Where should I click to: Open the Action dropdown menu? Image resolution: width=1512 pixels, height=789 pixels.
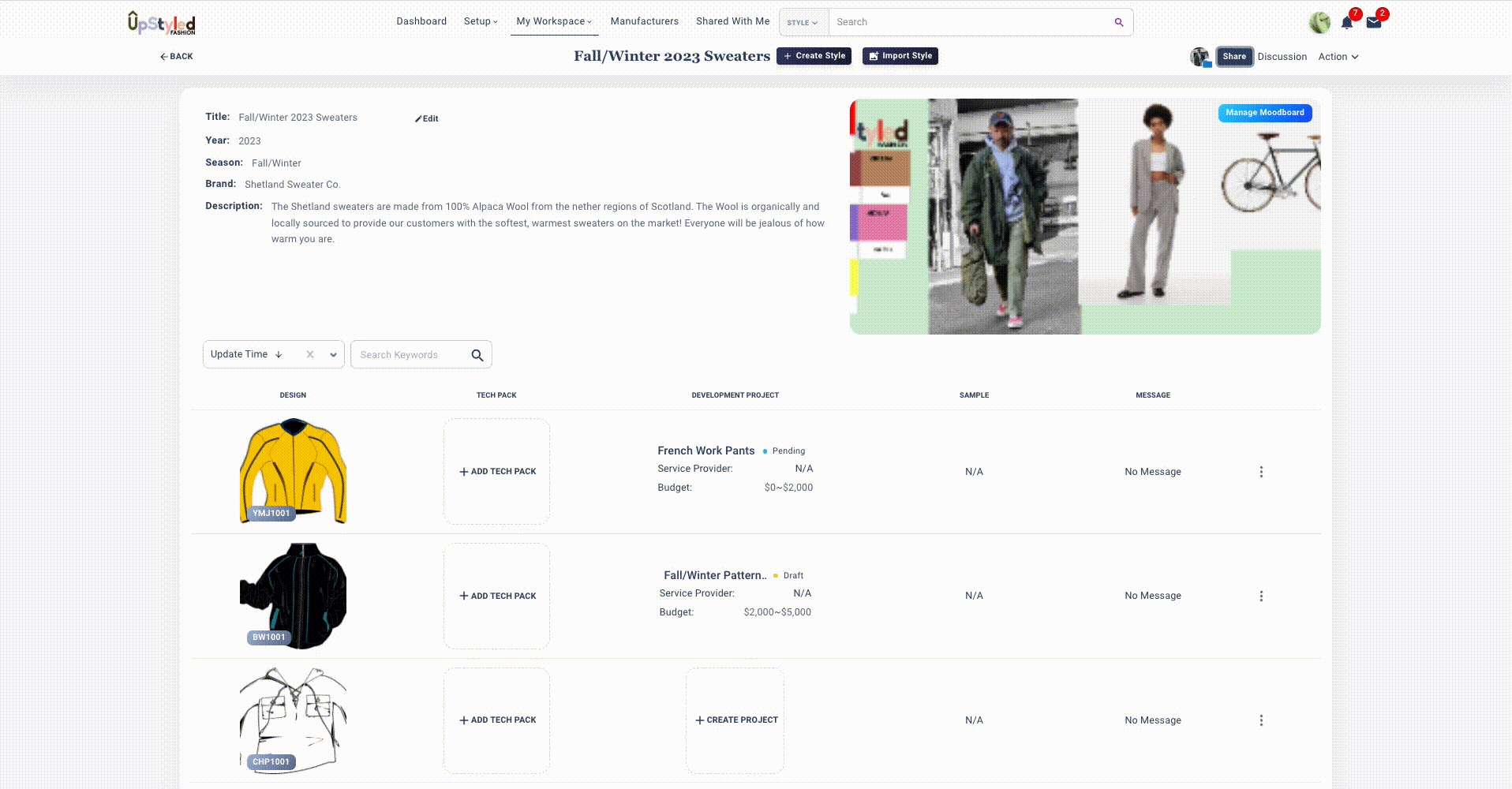1338,57
